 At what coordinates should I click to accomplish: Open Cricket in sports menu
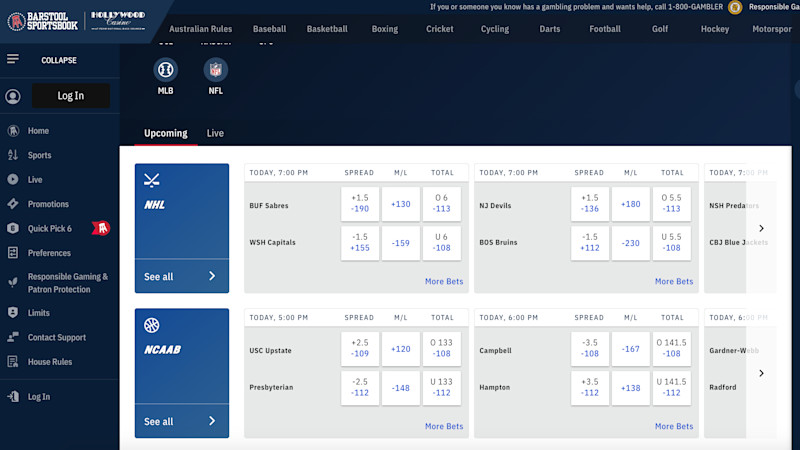(439, 29)
